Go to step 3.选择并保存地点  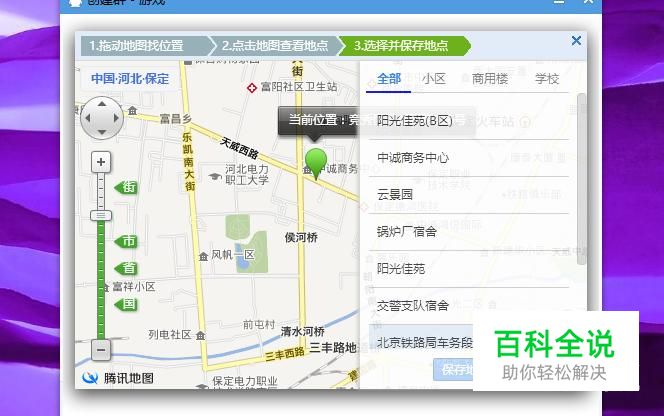404,46
